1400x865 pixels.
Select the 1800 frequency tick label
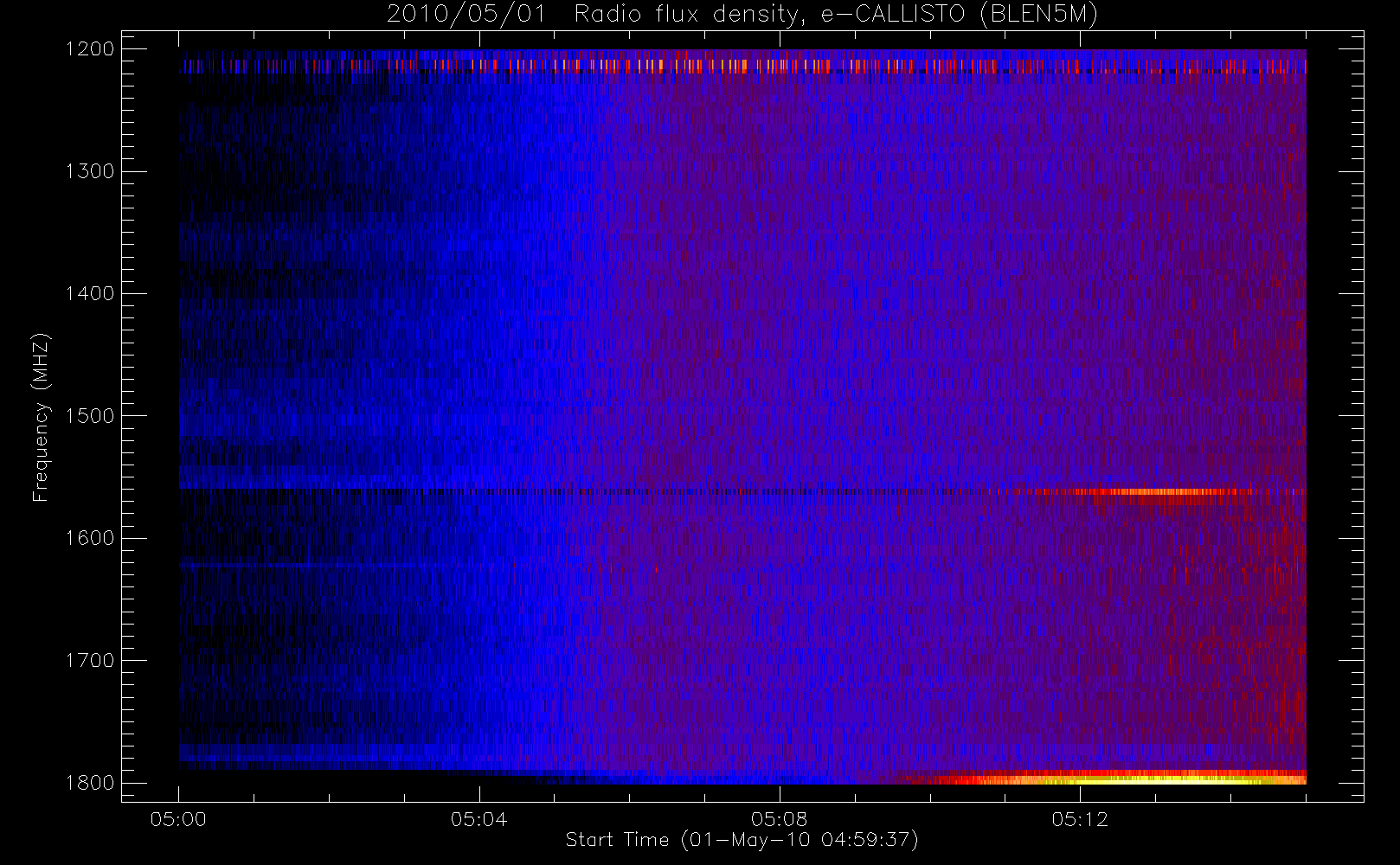point(90,783)
